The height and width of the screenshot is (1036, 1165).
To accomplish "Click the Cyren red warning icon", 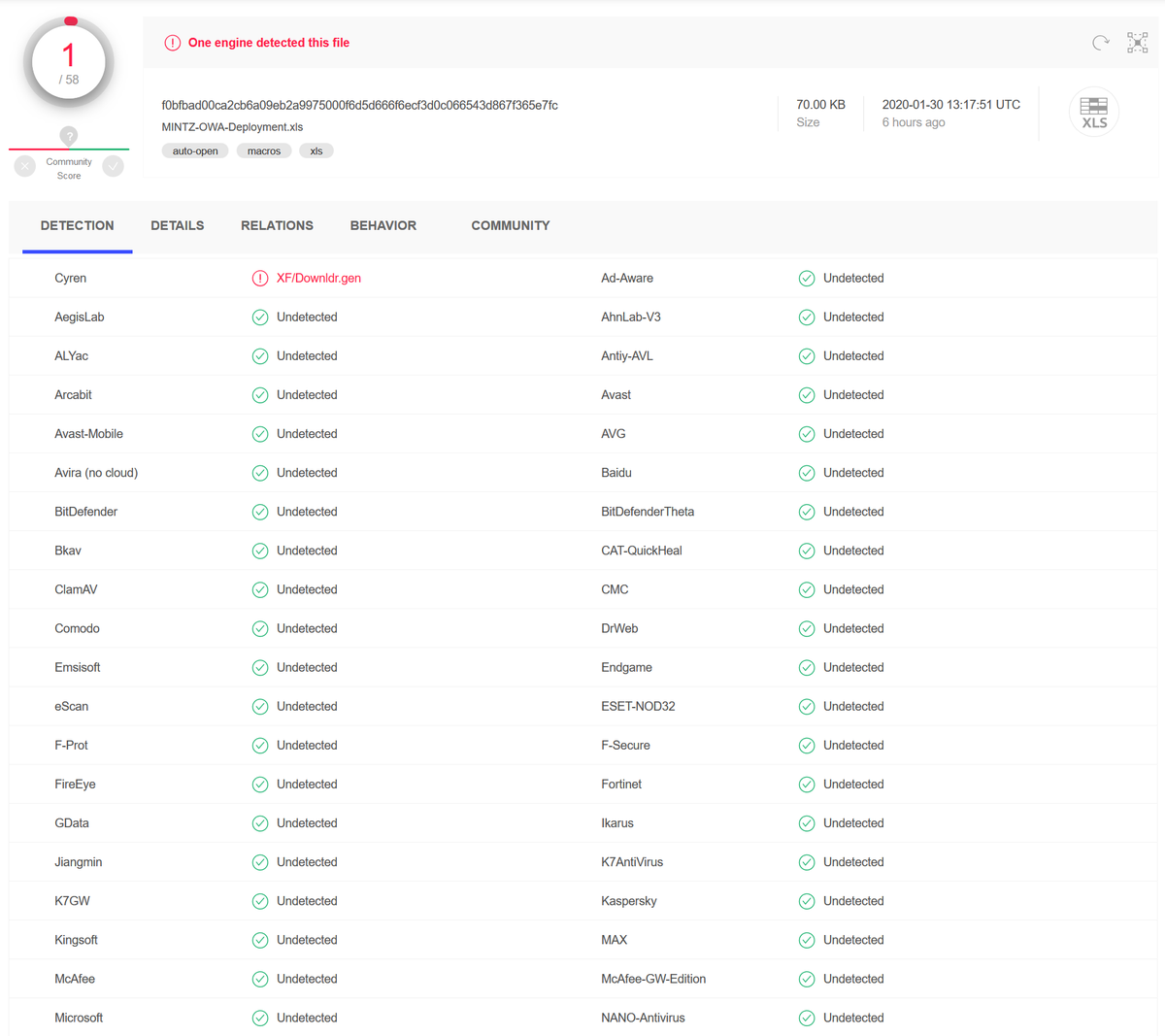I will tap(260, 279).
